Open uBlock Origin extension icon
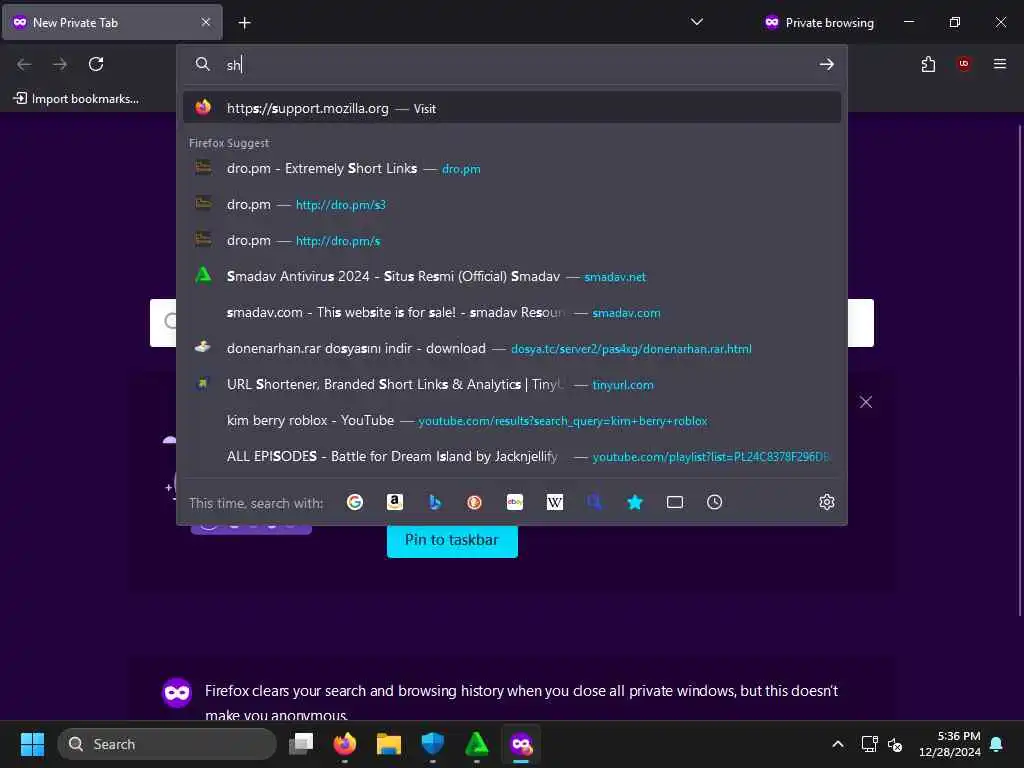 click(964, 64)
